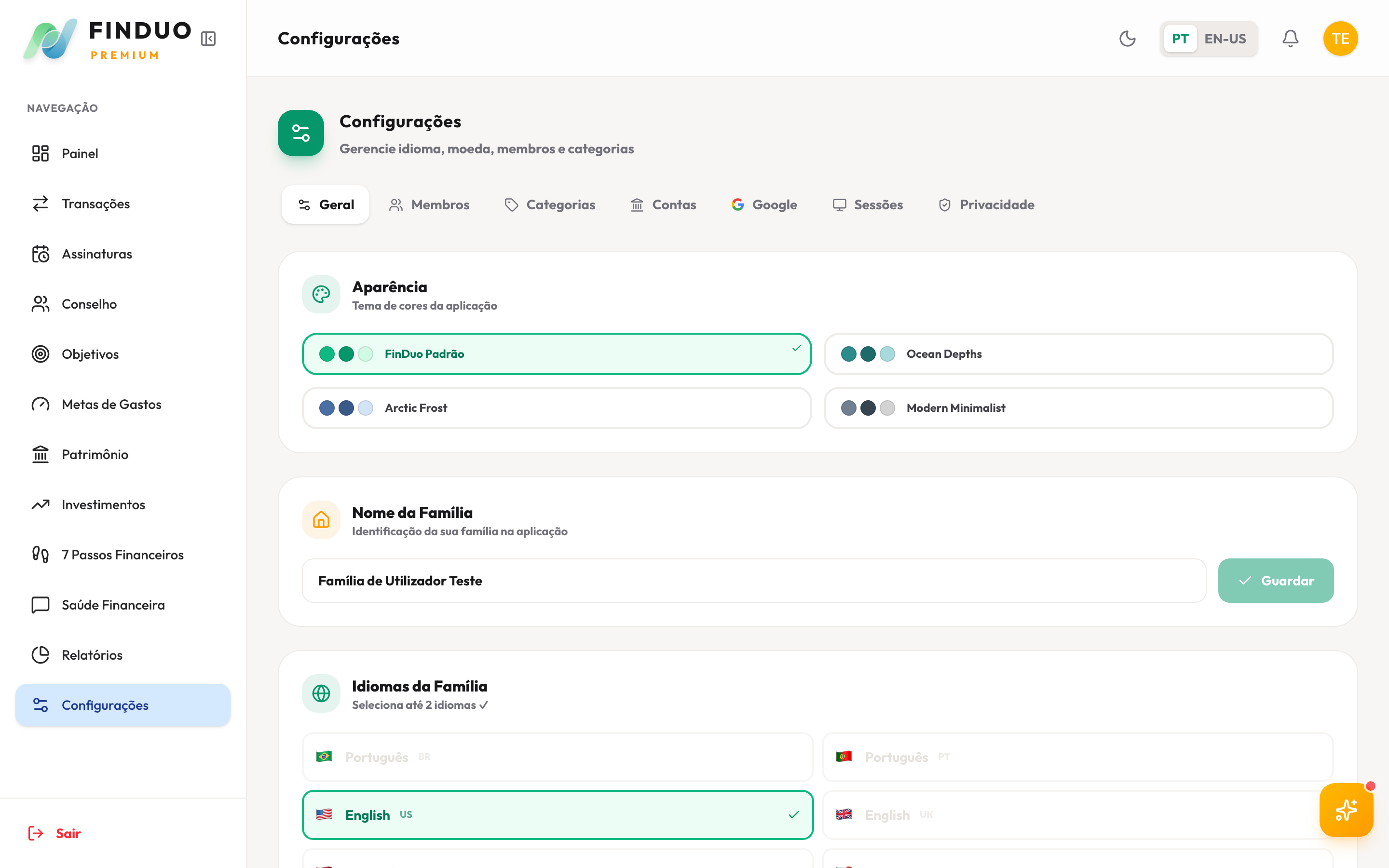
Task: Select Transações in the navigation menu
Action: pos(95,204)
